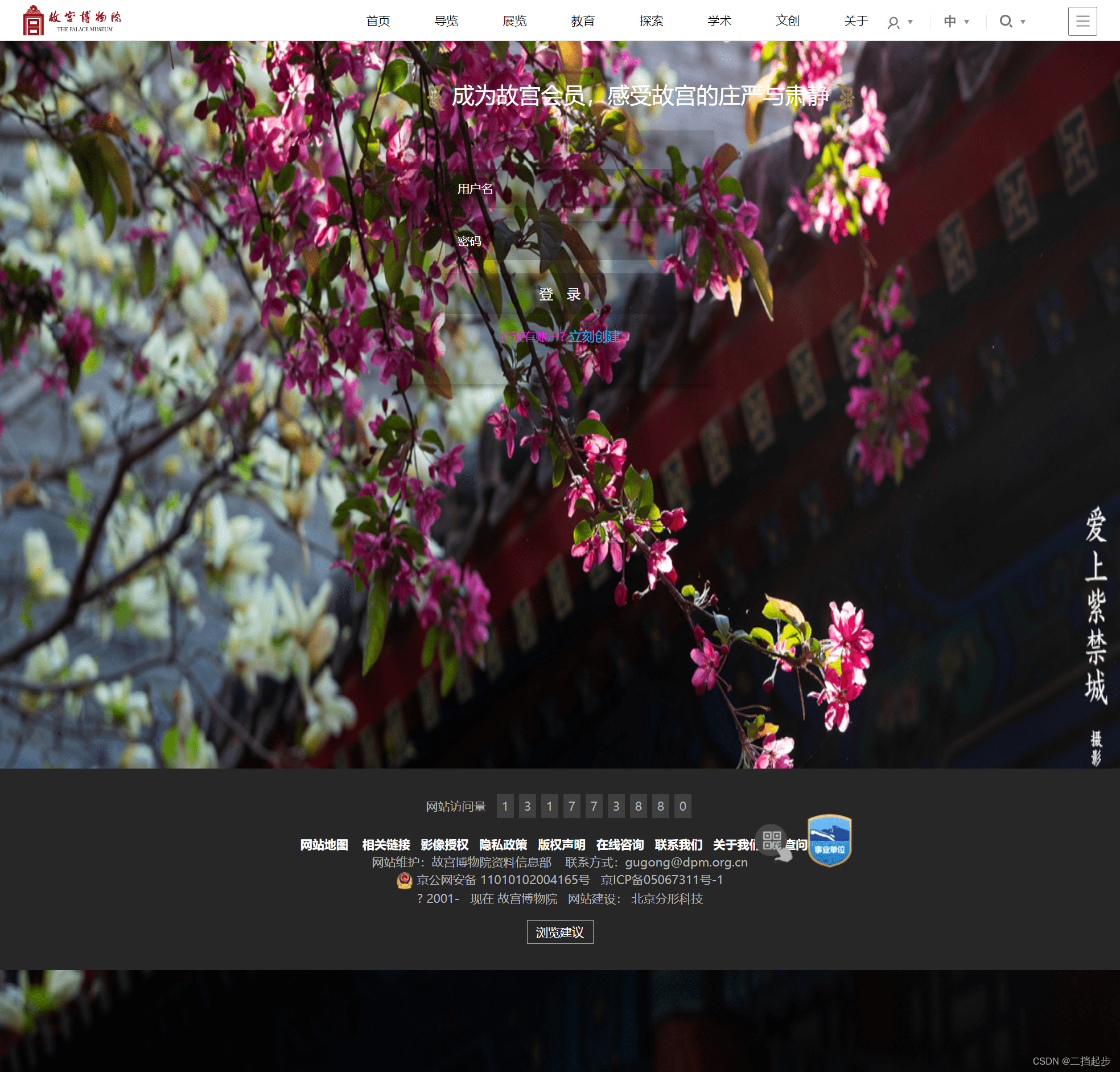The image size is (1120, 1072).
Task: Expand the user account dropdown arrow
Action: tap(911, 22)
